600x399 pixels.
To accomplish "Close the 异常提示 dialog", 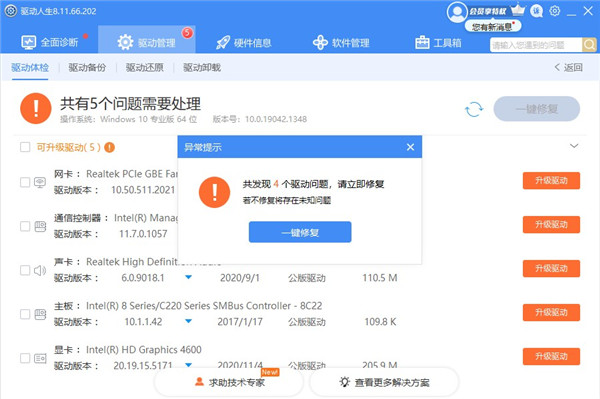I will coord(411,147).
